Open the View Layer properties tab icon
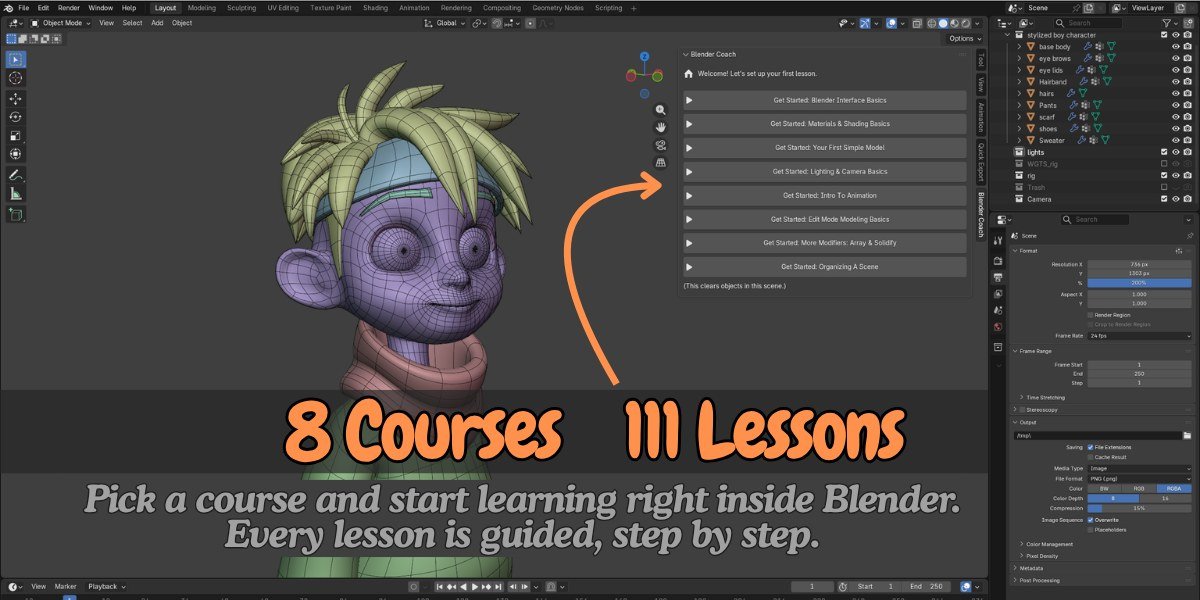 [997, 294]
